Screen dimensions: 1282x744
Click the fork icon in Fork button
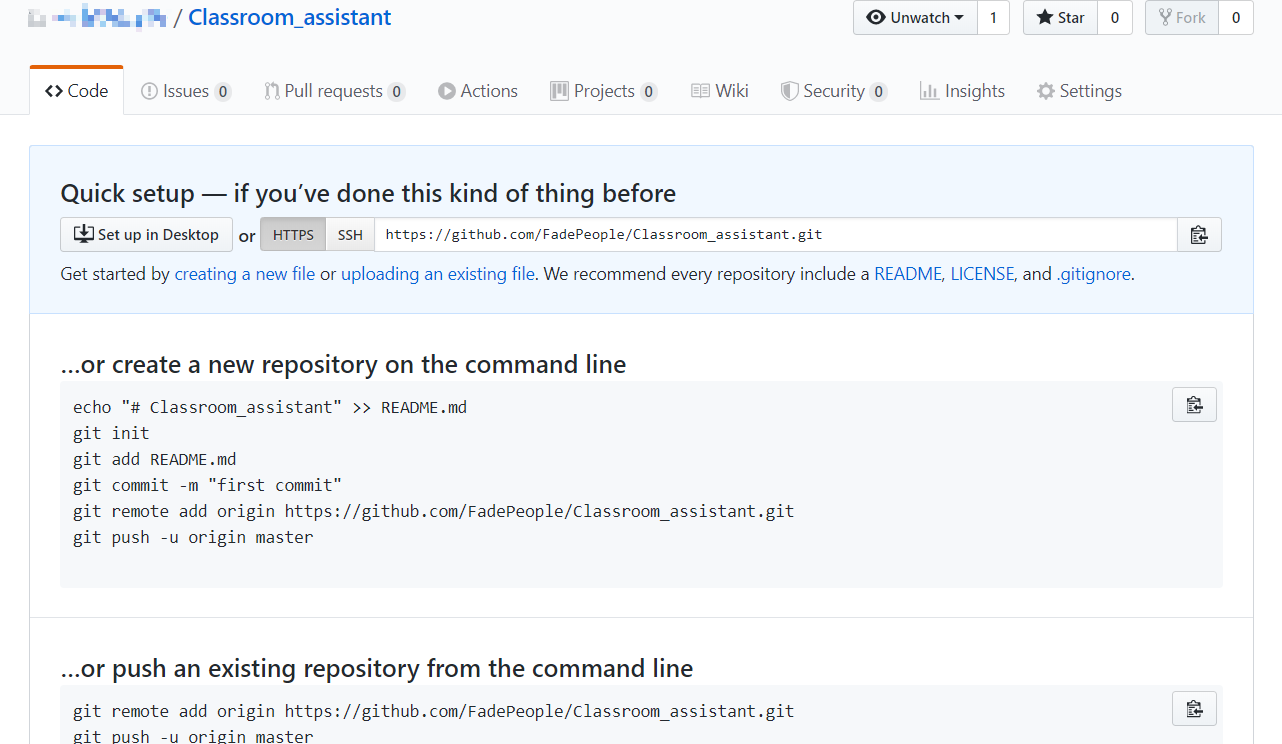1165,18
